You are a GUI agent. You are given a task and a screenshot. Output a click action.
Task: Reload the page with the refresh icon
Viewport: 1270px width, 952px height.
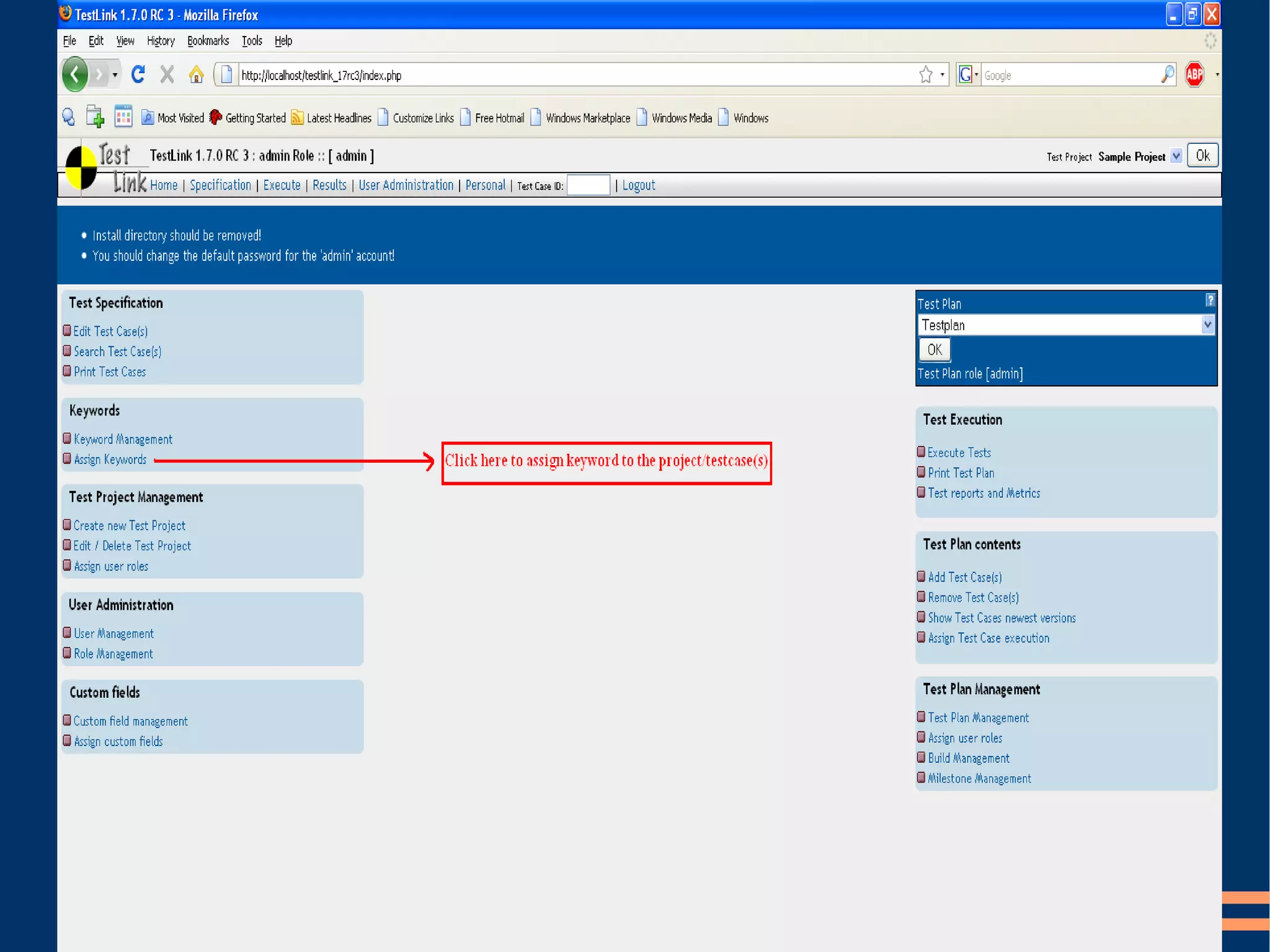coord(138,74)
